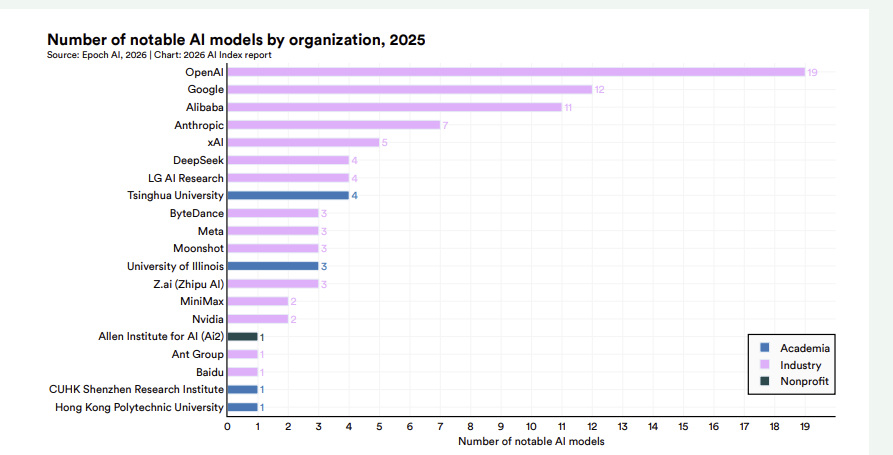
Task: Click the chart title text
Action: 236,39
